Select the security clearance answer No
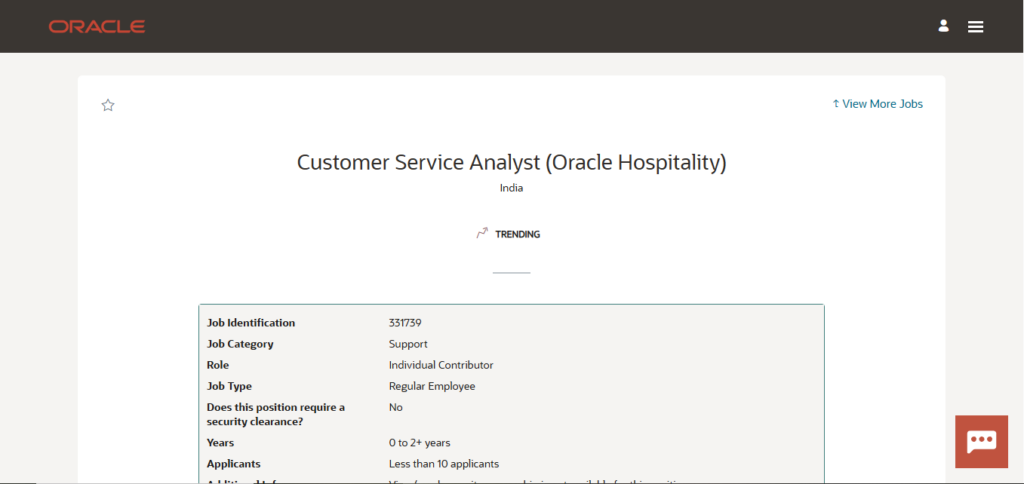Screen dimensions: 1024x484 point(396,408)
